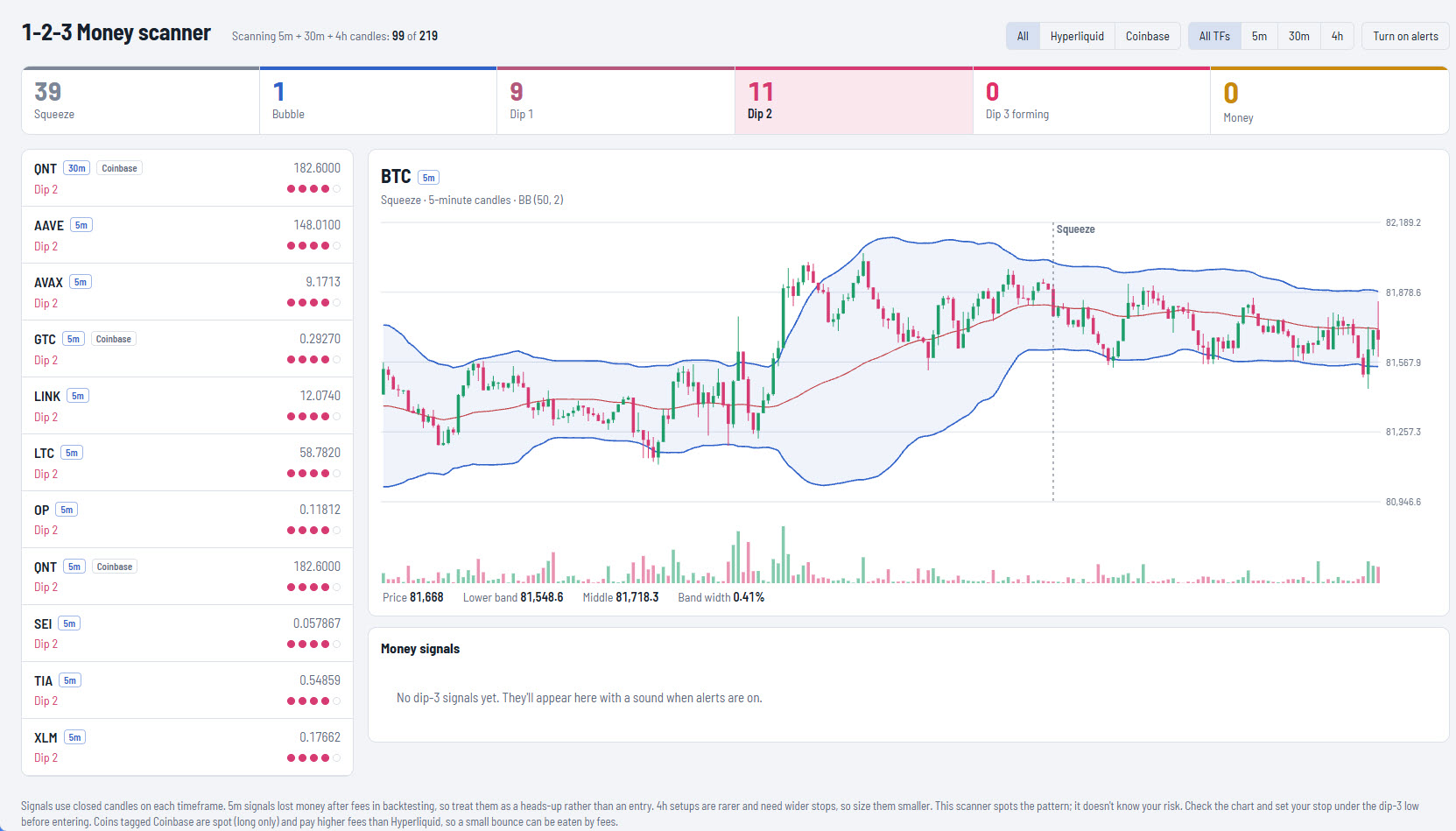The image size is (1456, 831).
Task: Open the Money stage card
Action: 1329,102
